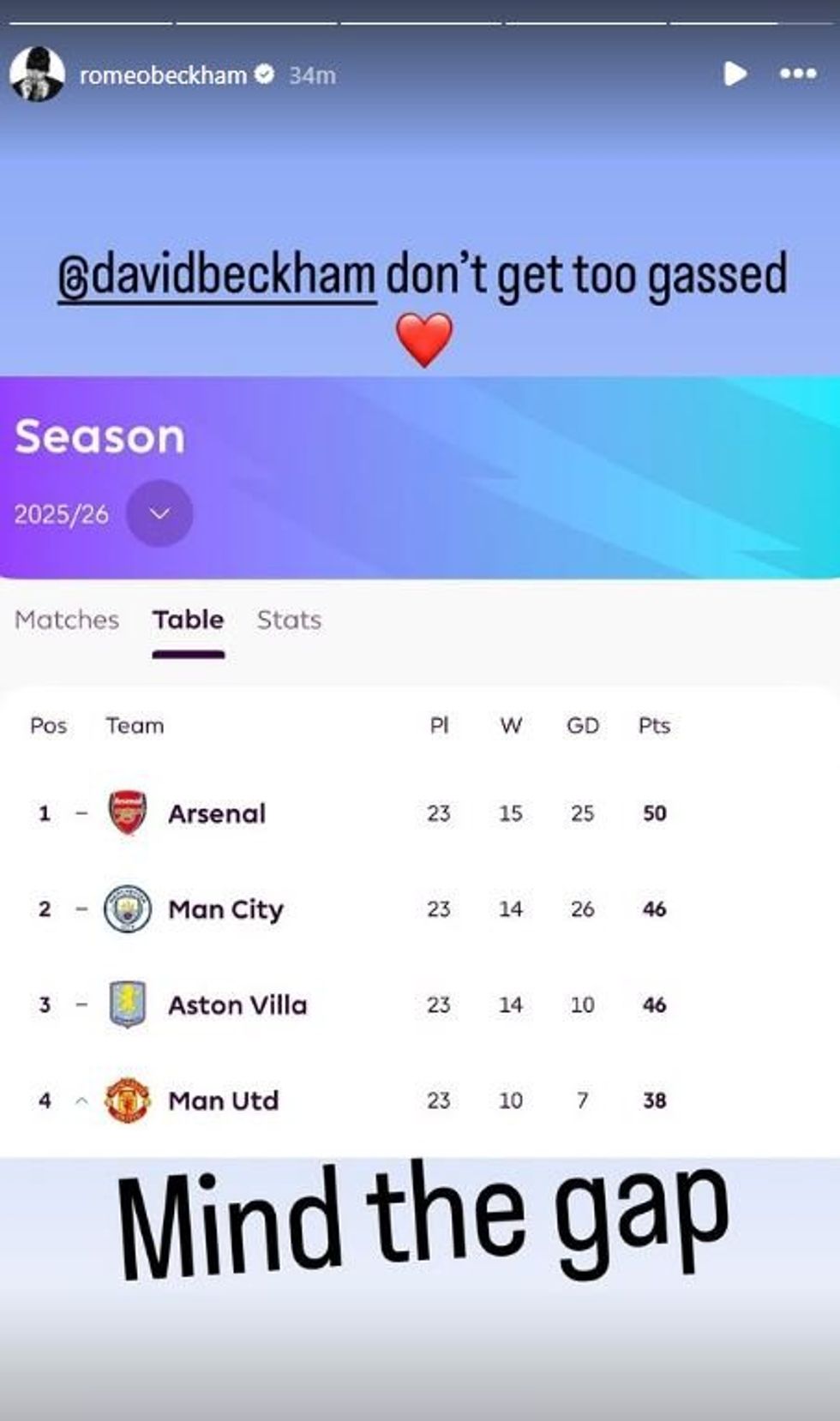Tap the @davidbeckham mention link
Image resolution: width=840 pixels, height=1421 pixels.
tap(217, 275)
